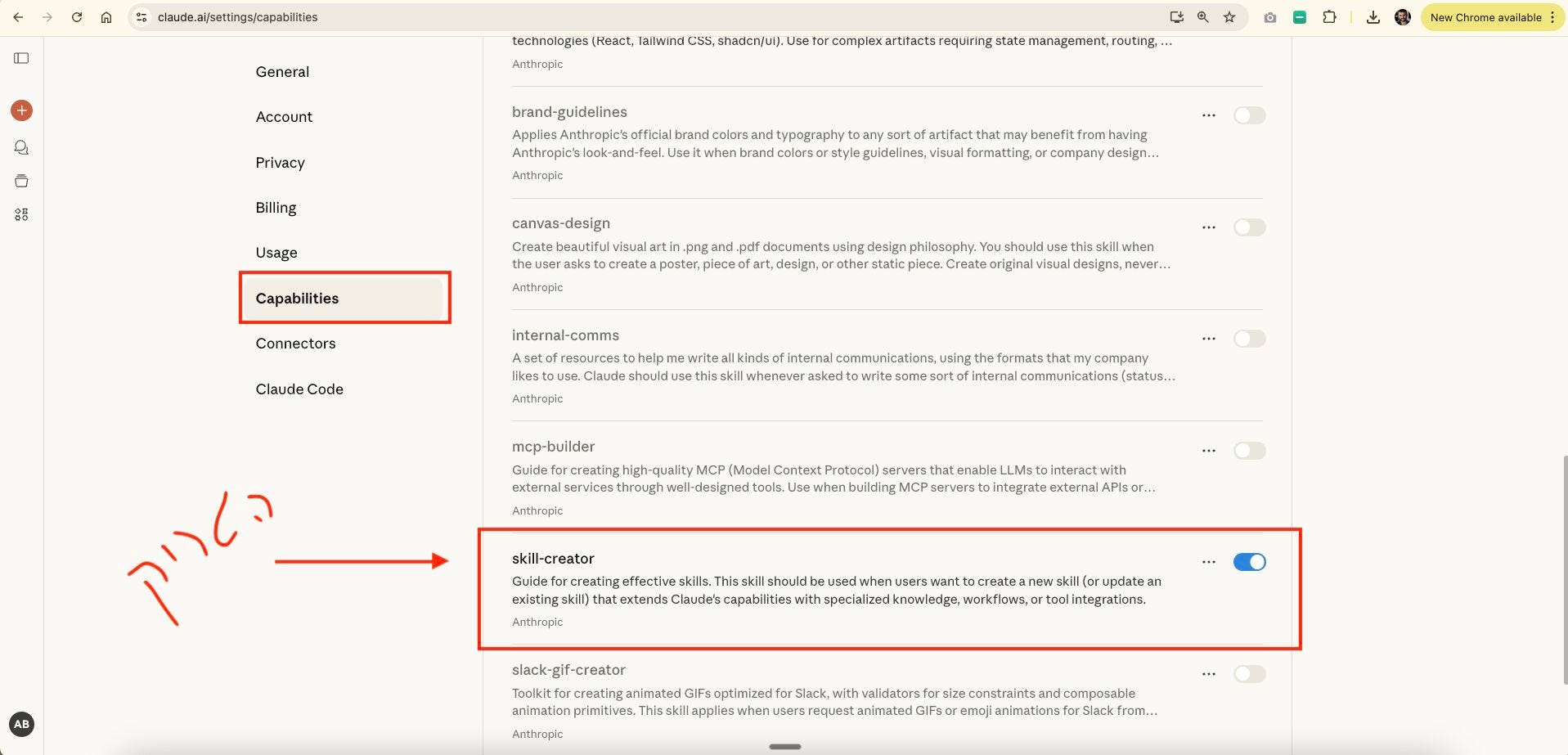This screenshot has width=1568, height=755.
Task: Open General settings section
Action: pos(282,72)
